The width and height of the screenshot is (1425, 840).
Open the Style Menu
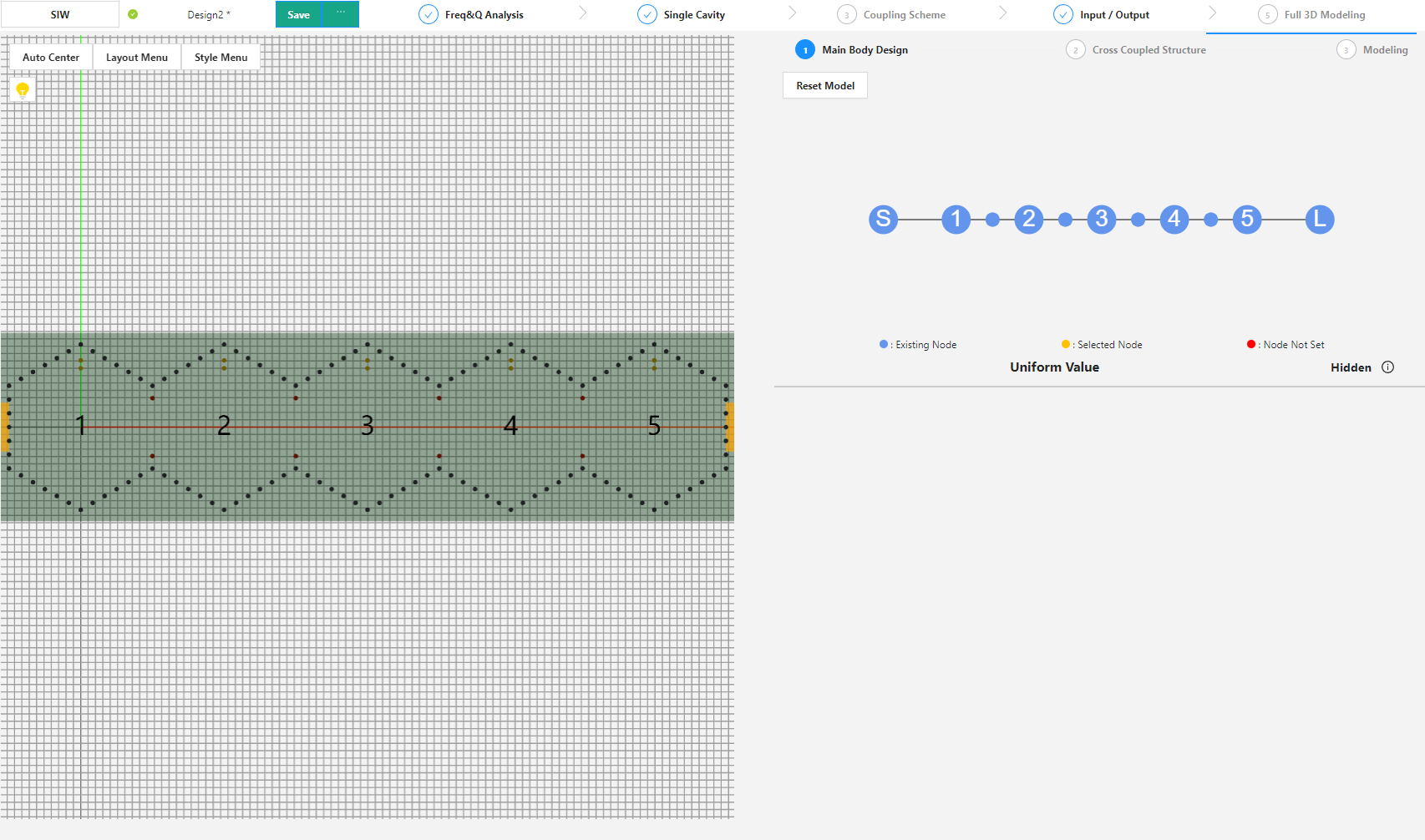point(221,57)
